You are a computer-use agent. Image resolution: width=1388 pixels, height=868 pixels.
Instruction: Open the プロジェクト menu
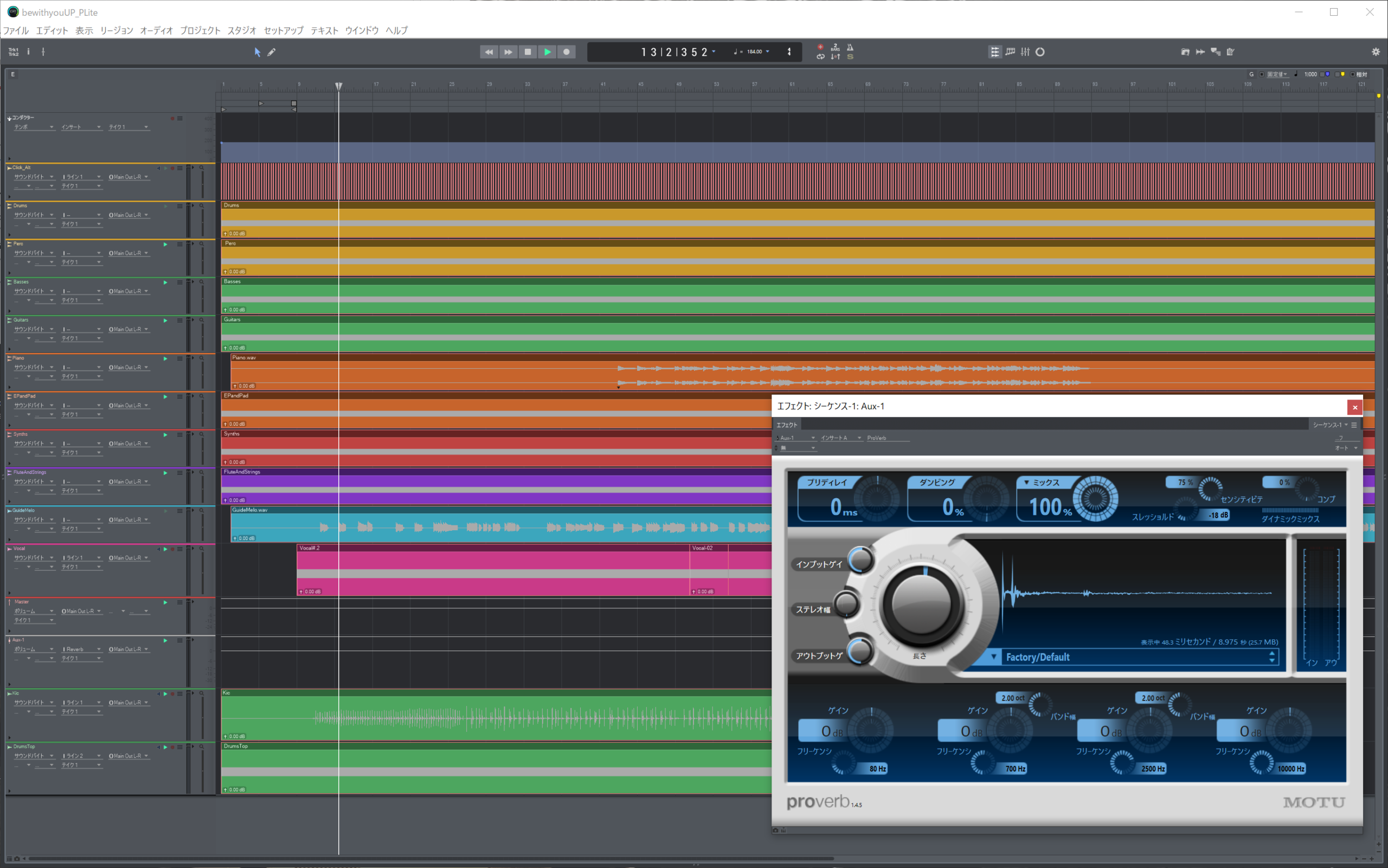coord(200,30)
